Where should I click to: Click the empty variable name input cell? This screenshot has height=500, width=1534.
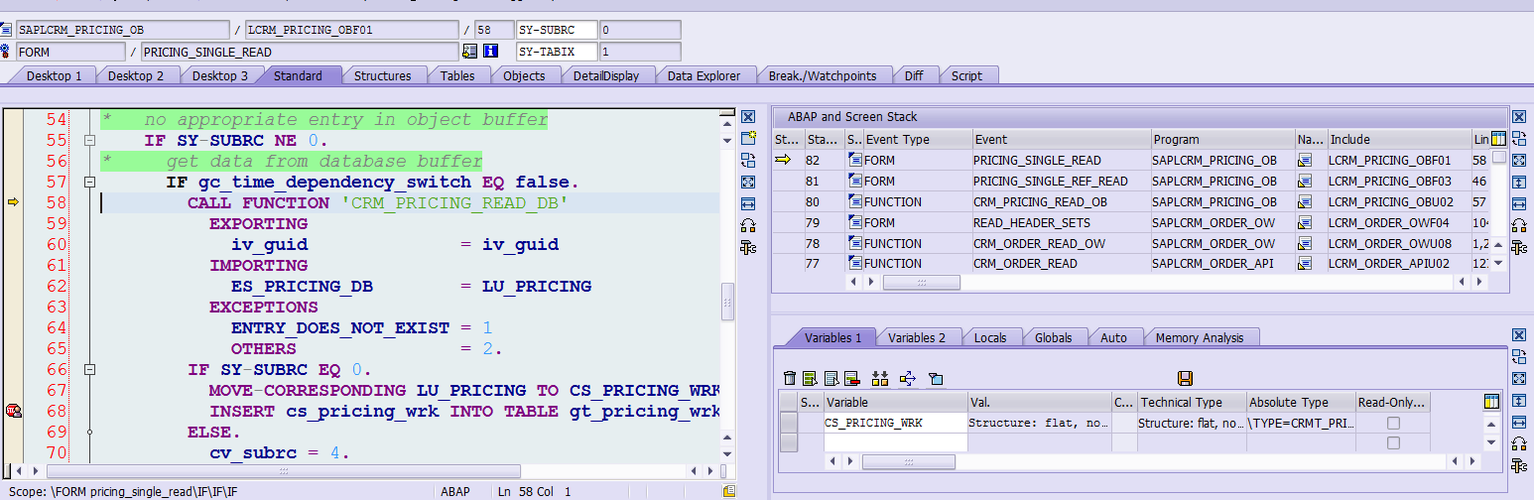tap(895, 442)
